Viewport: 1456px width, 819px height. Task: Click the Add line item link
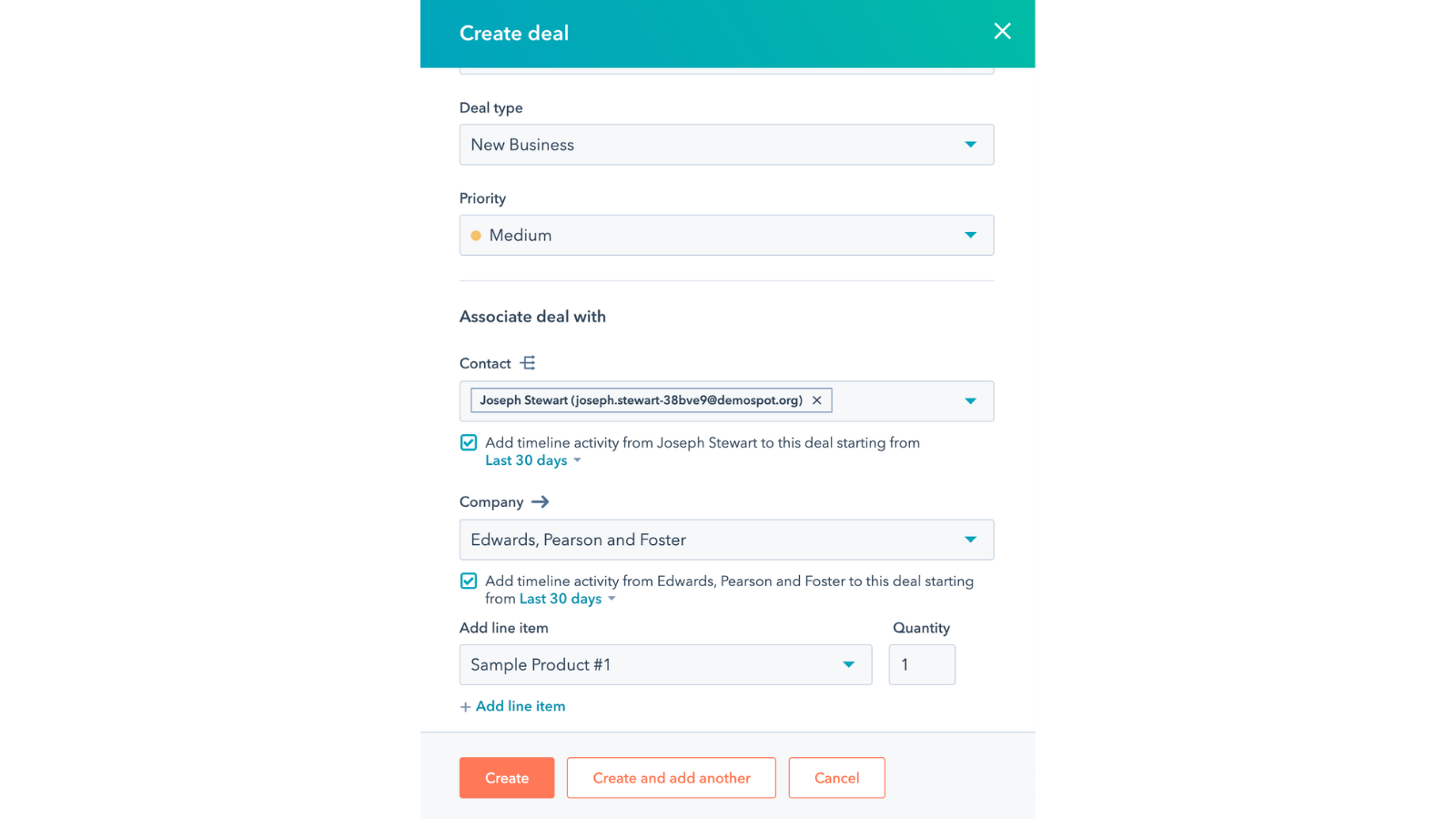click(521, 706)
